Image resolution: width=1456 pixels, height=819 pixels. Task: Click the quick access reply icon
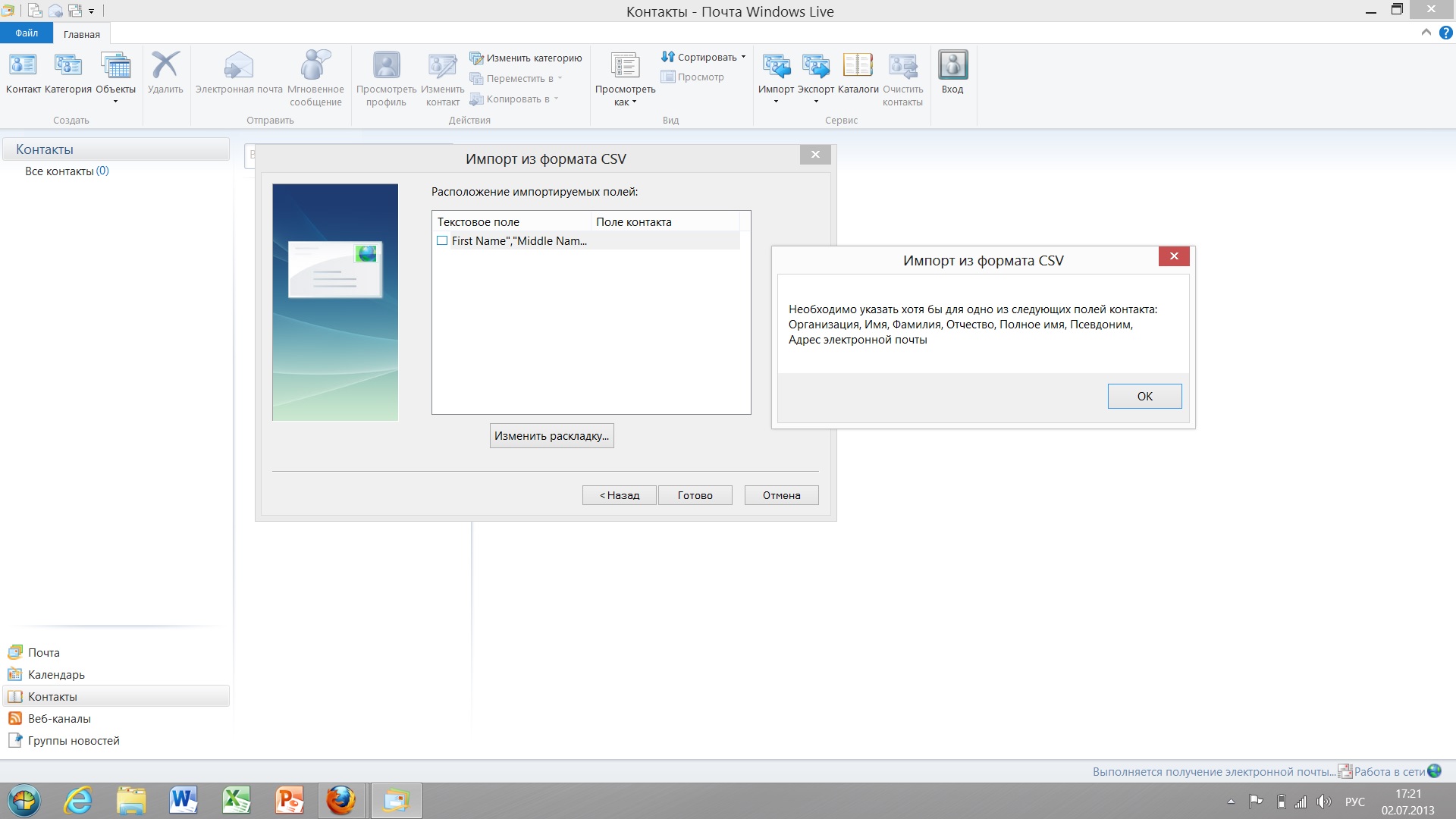click(x=55, y=11)
